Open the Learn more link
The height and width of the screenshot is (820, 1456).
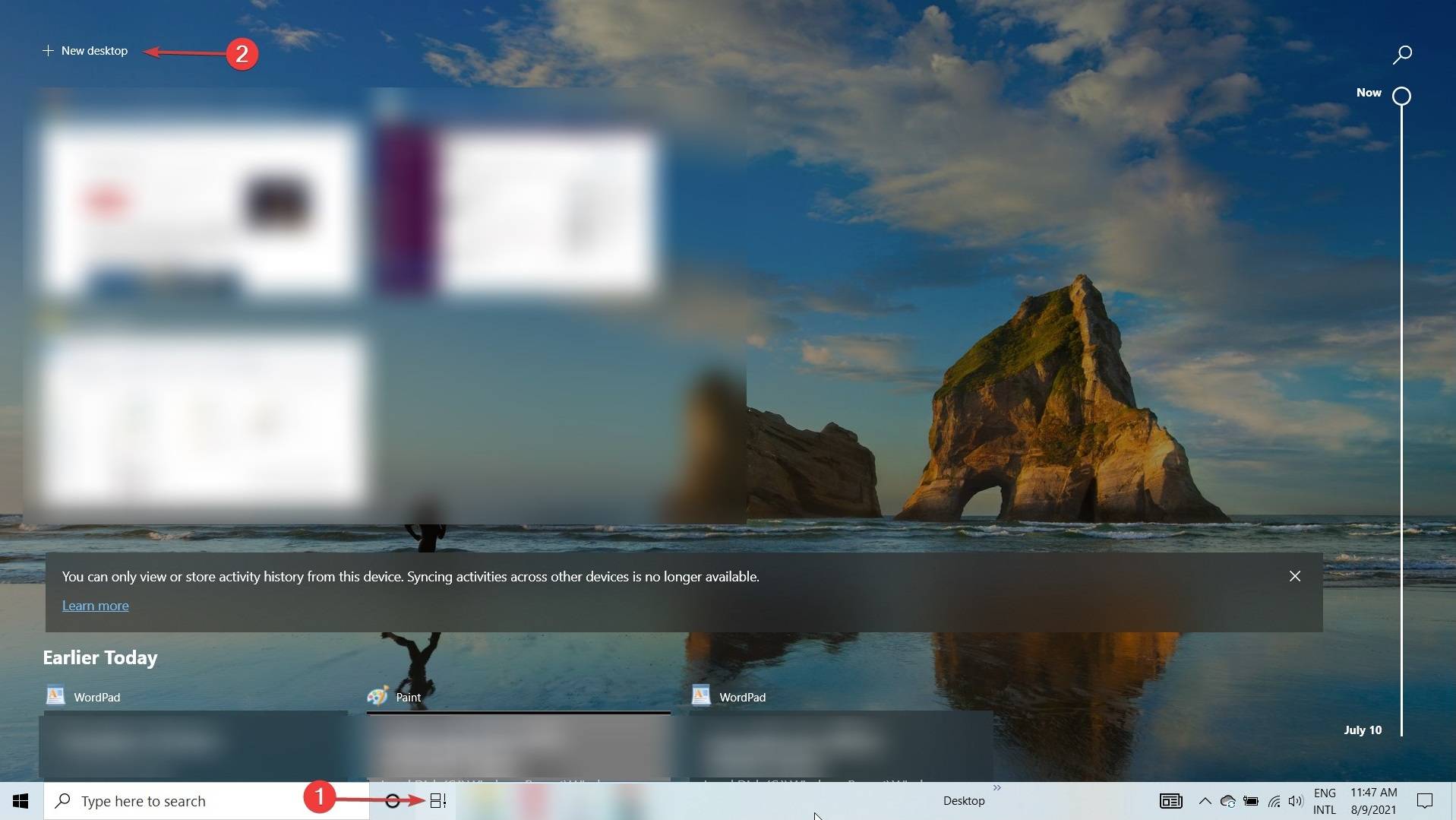coord(94,605)
